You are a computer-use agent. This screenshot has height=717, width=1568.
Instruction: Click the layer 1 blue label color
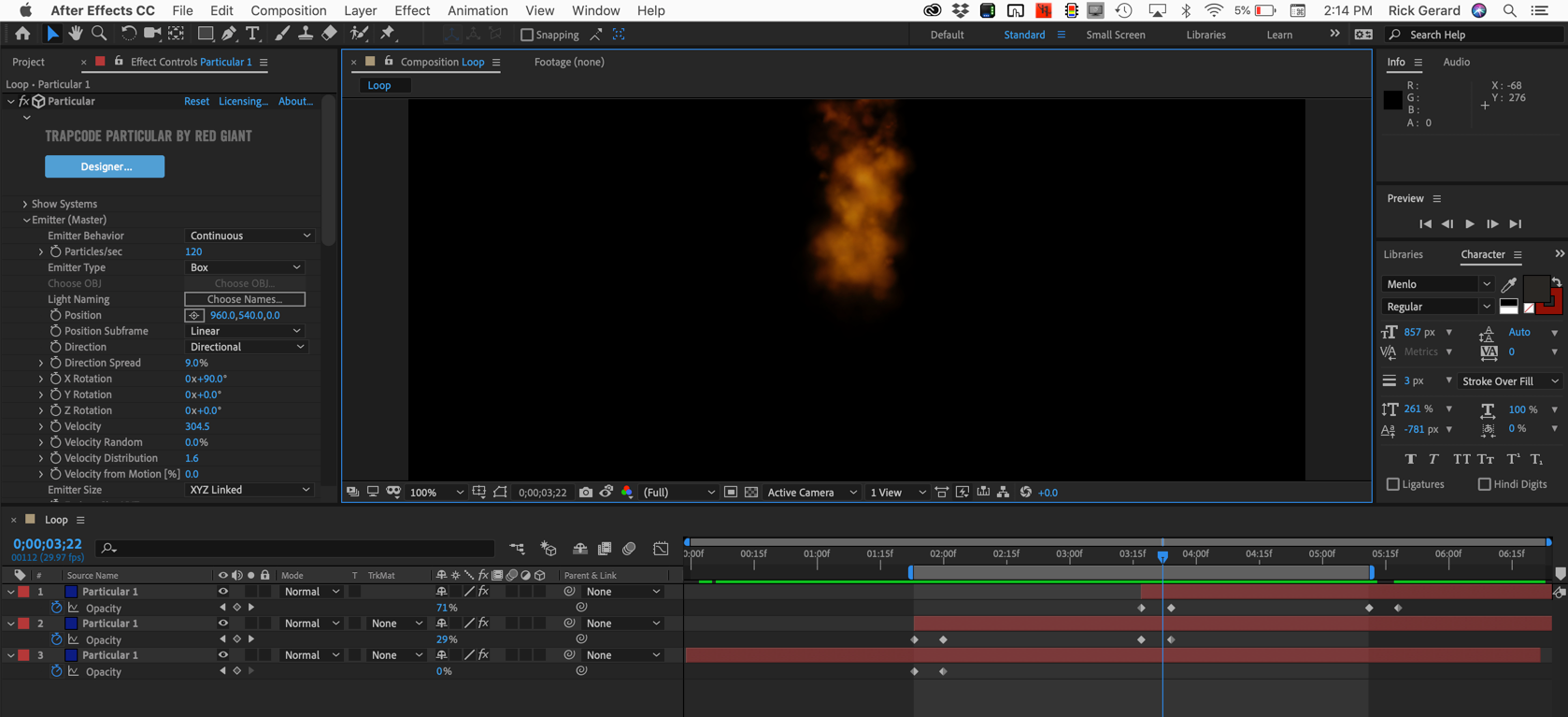(71, 592)
